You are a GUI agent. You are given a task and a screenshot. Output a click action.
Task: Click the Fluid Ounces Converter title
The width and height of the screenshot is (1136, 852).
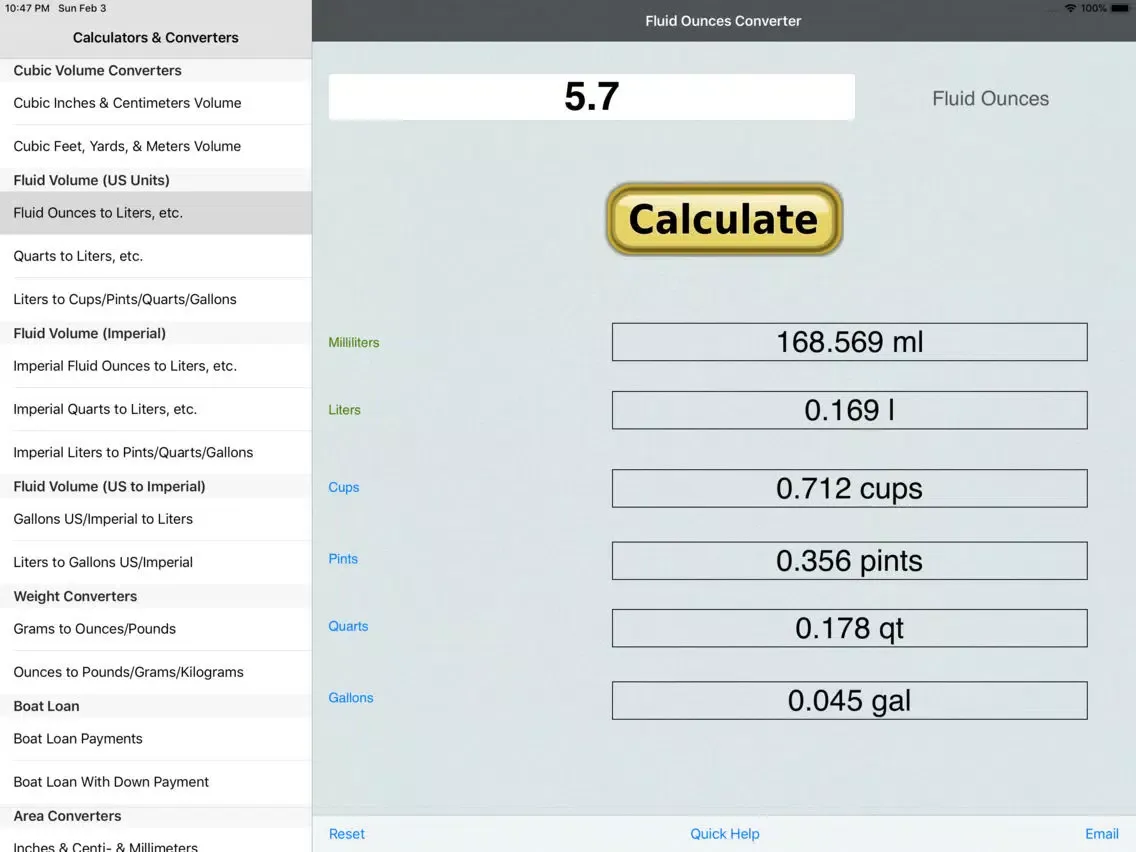click(x=723, y=21)
